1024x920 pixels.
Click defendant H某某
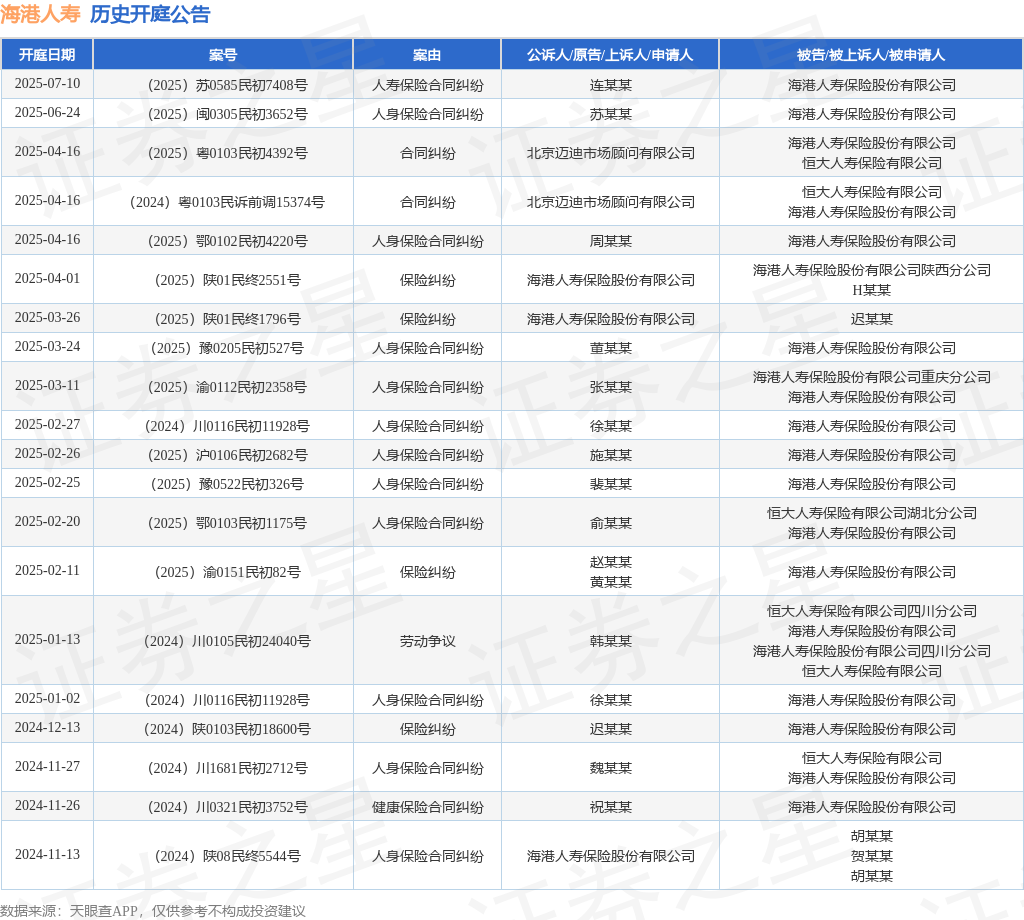point(871,290)
